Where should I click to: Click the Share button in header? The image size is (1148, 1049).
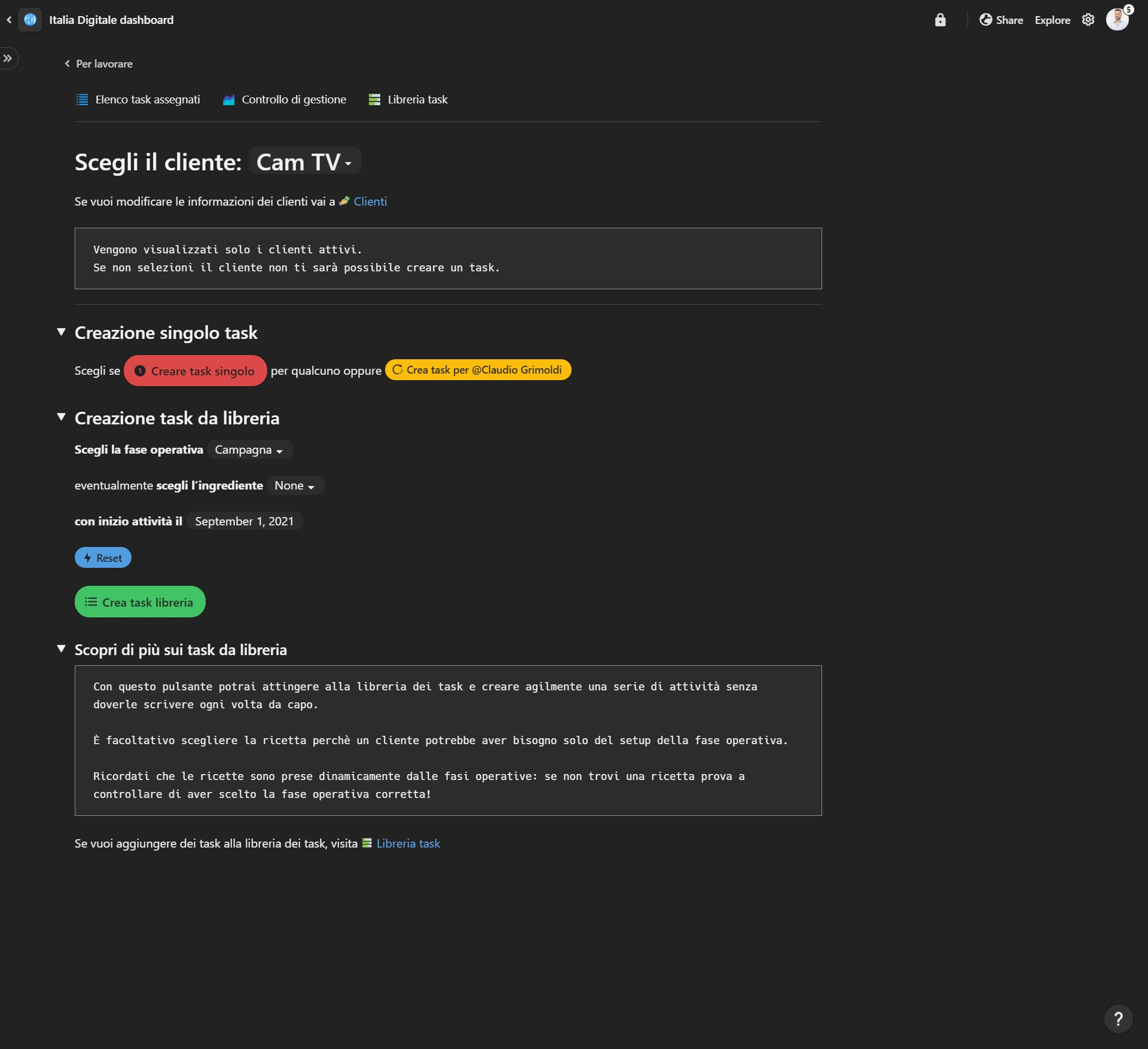click(1001, 20)
